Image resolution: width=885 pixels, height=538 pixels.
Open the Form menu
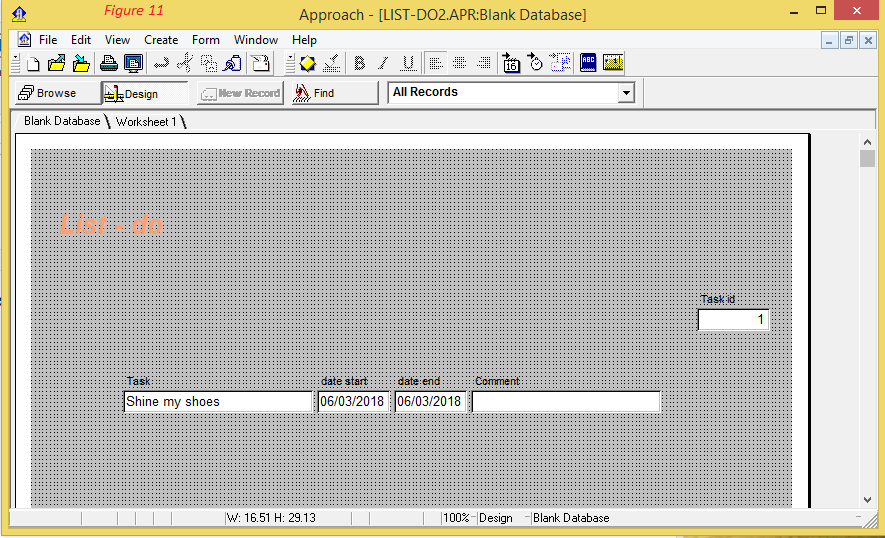[x=205, y=40]
